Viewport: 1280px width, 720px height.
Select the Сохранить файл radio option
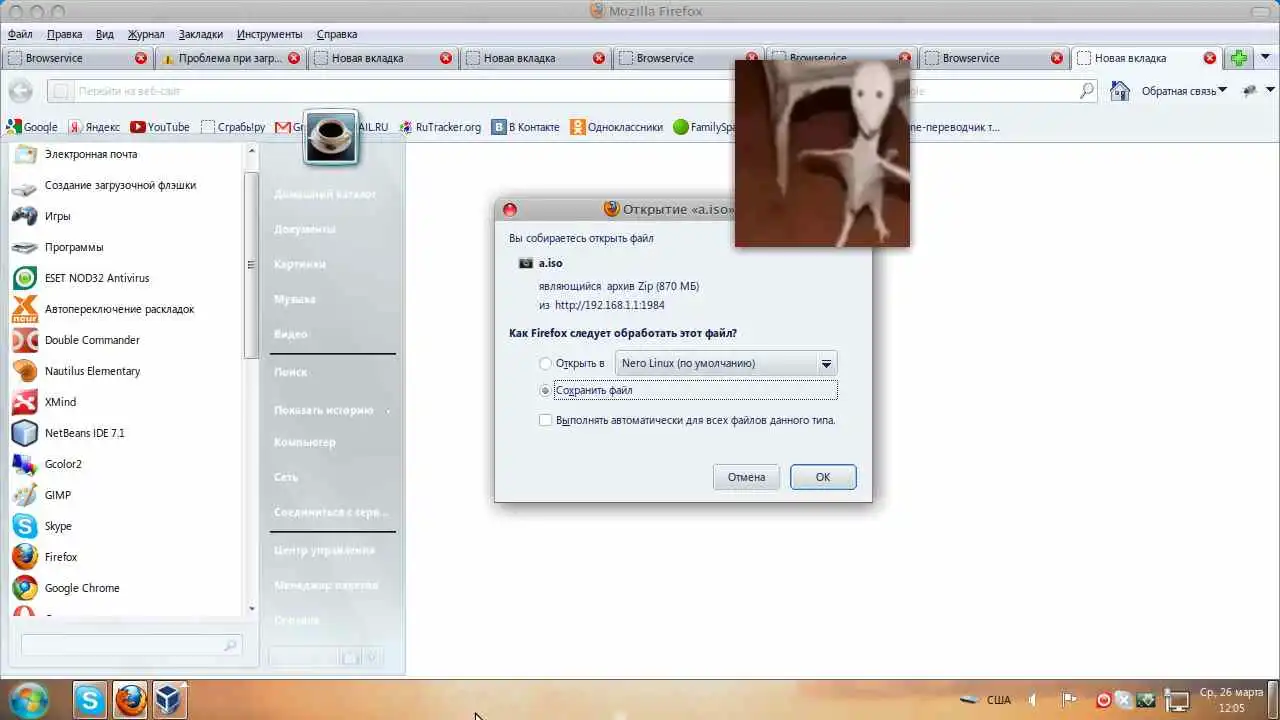[545, 391]
